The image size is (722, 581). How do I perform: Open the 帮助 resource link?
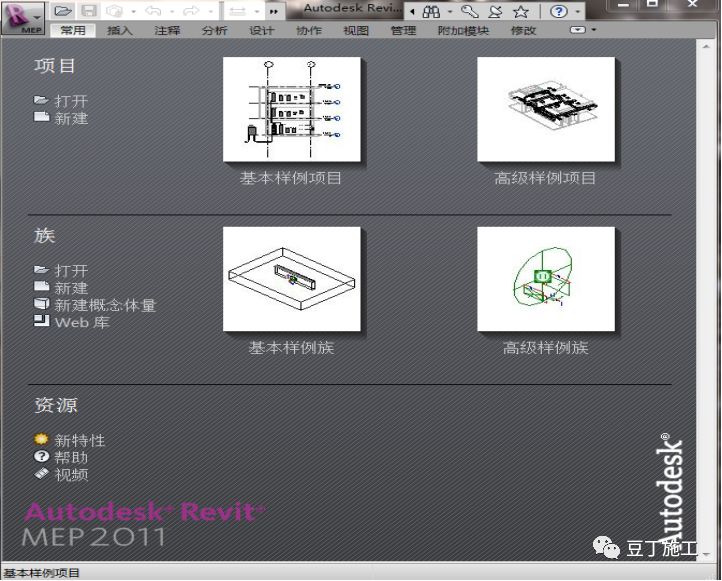(x=71, y=457)
